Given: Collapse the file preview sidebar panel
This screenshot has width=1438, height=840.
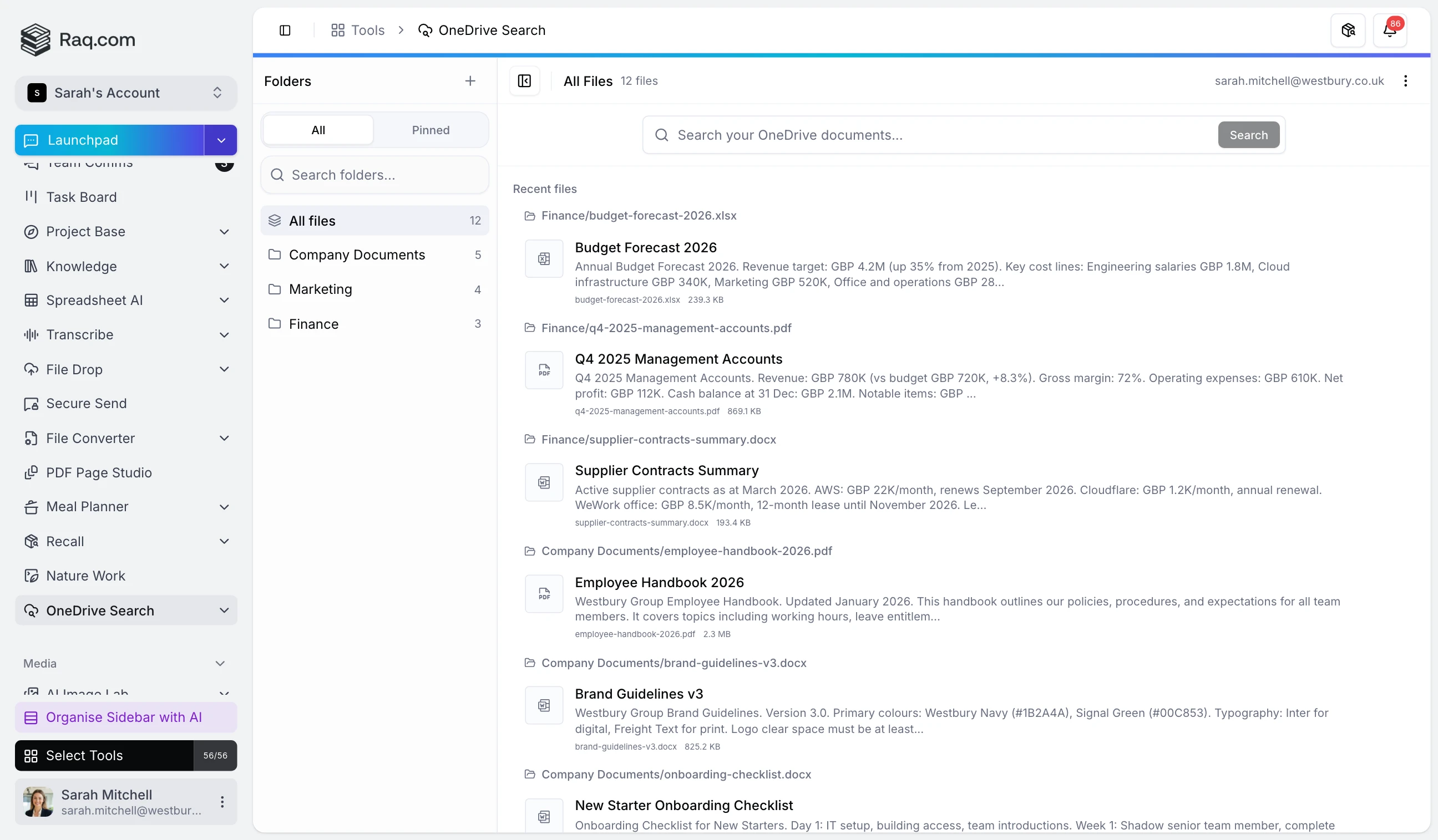Looking at the screenshot, I should 524,80.
